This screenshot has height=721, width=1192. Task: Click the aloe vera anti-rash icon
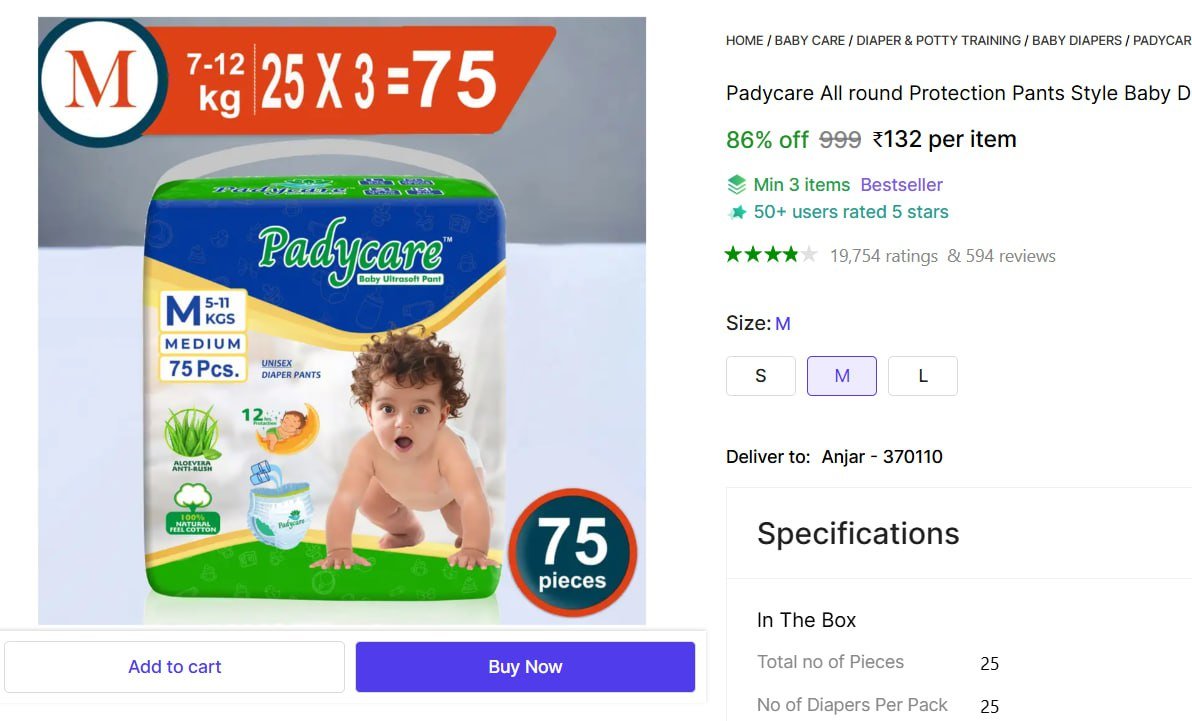192,439
